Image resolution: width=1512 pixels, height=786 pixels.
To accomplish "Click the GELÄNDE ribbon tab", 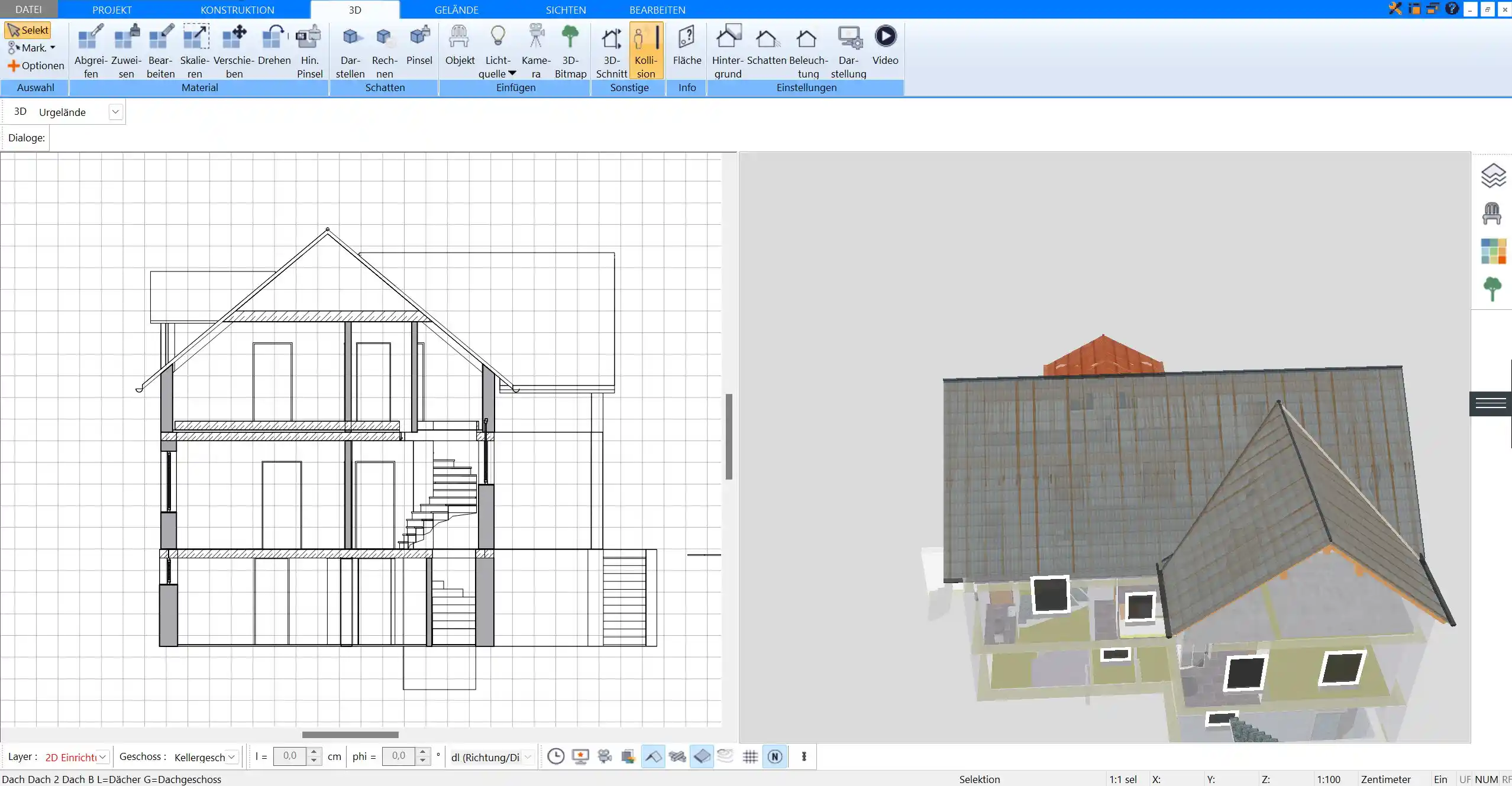I will [x=456, y=9].
